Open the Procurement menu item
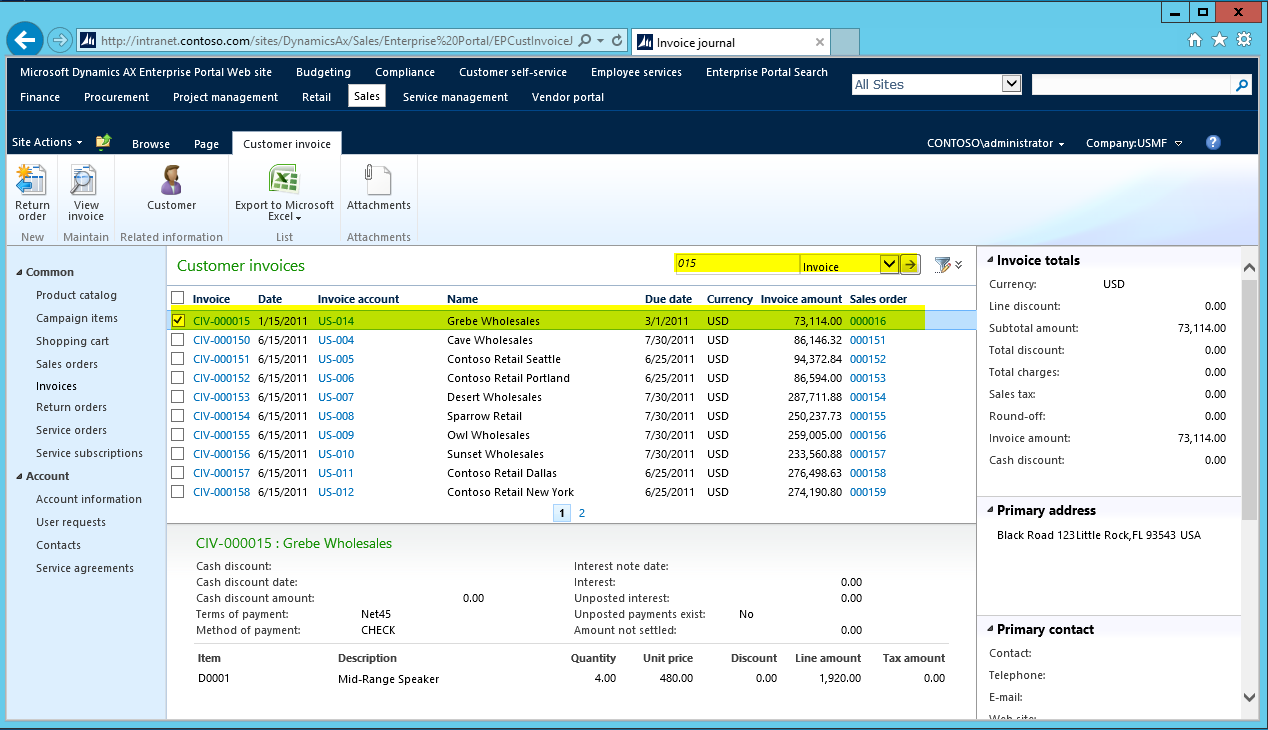Screen dimensions: 1268x730 tap(116, 97)
